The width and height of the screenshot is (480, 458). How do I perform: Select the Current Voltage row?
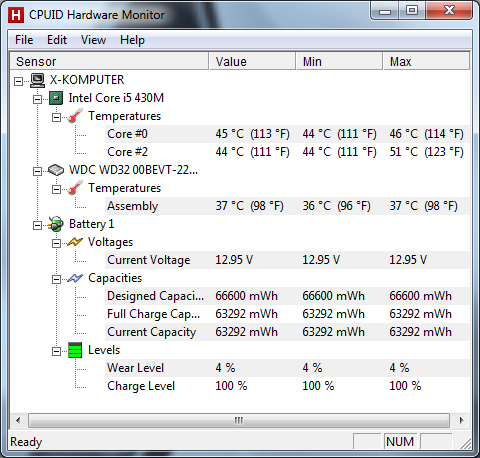tap(287, 260)
